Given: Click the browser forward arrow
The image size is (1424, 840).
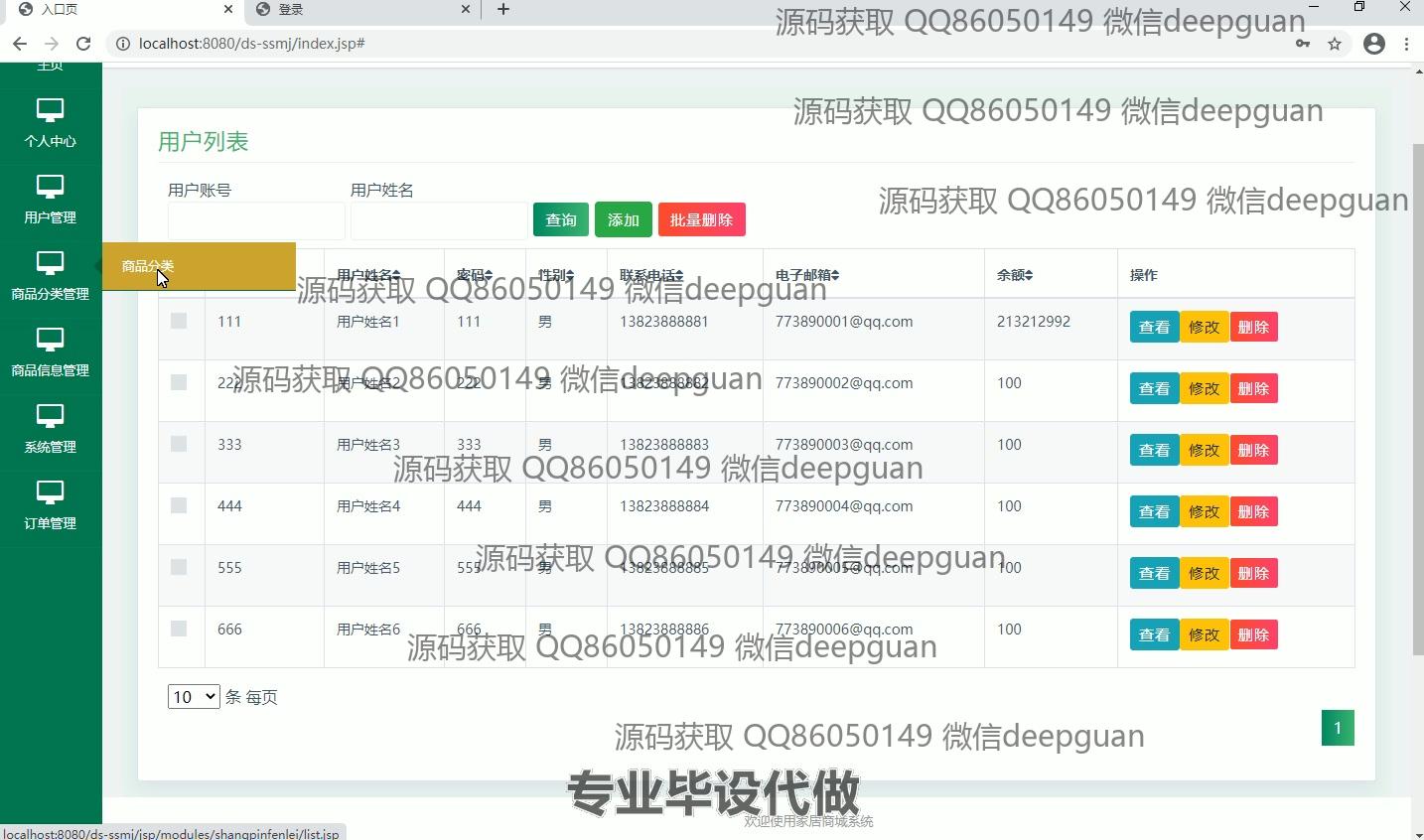Looking at the screenshot, I should pyautogui.click(x=52, y=44).
